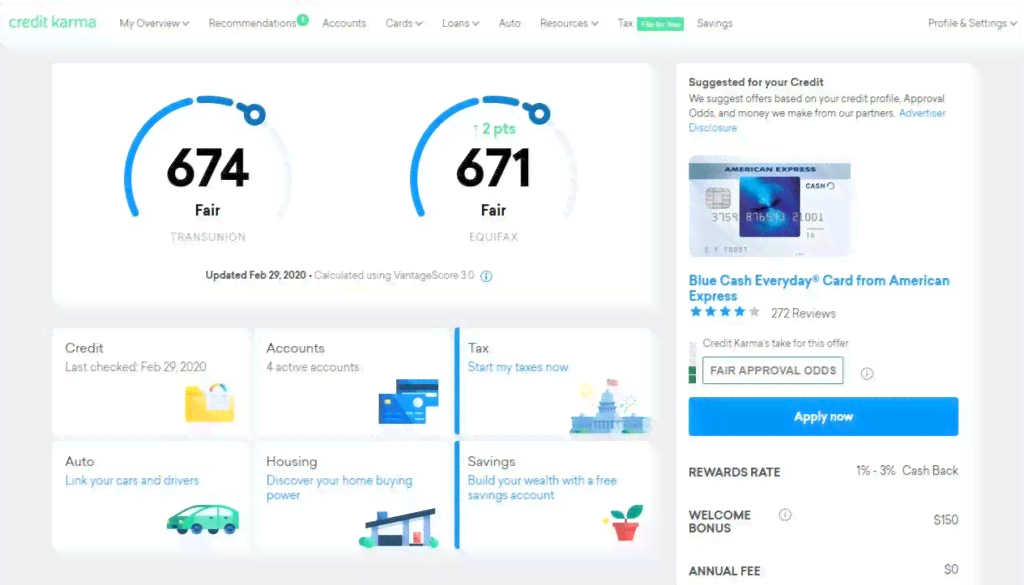Click the Welcome Bonus info icon
The image size is (1024, 585).
point(785,515)
